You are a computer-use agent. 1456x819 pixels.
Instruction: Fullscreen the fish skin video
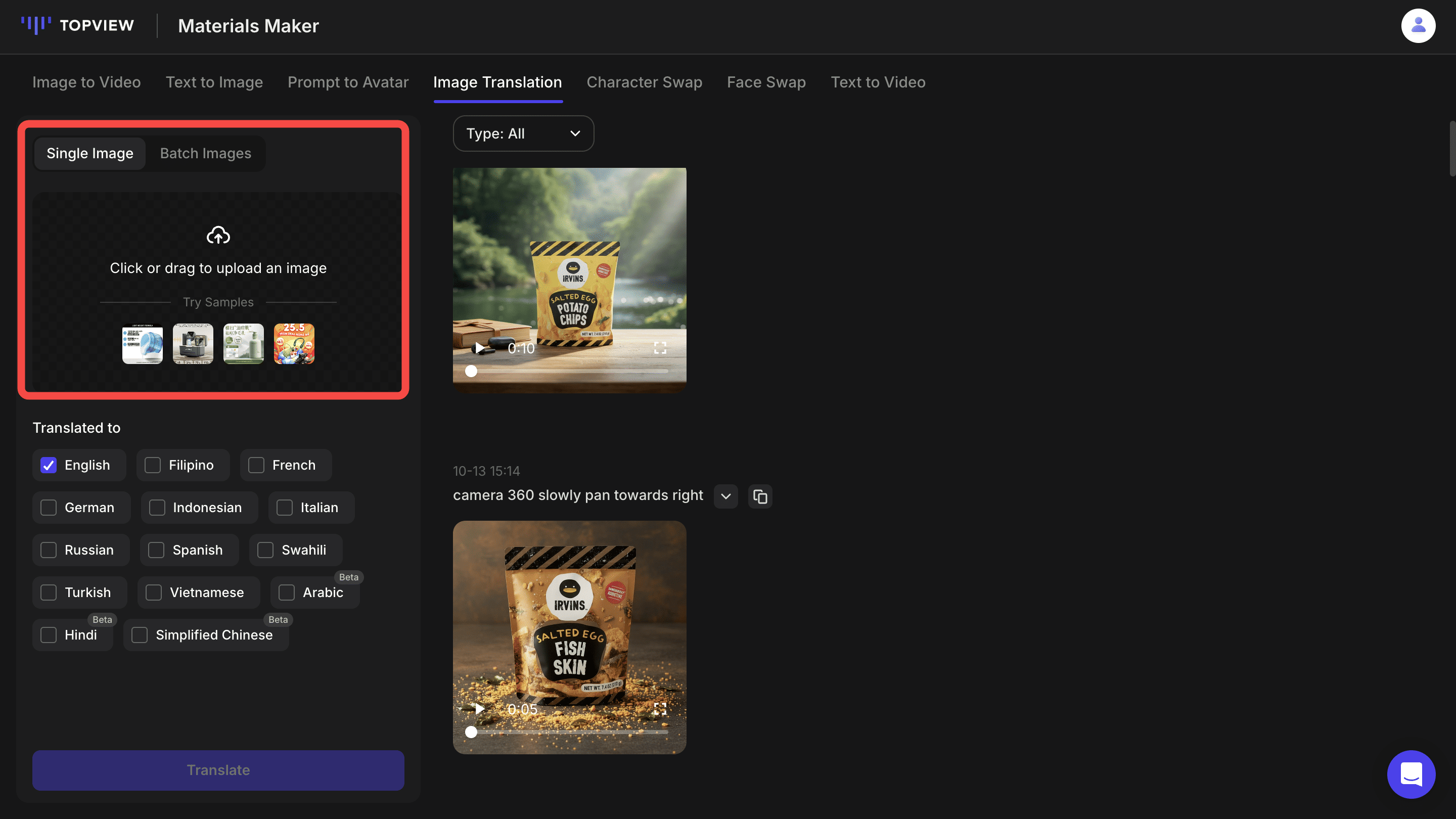(660, 709)
